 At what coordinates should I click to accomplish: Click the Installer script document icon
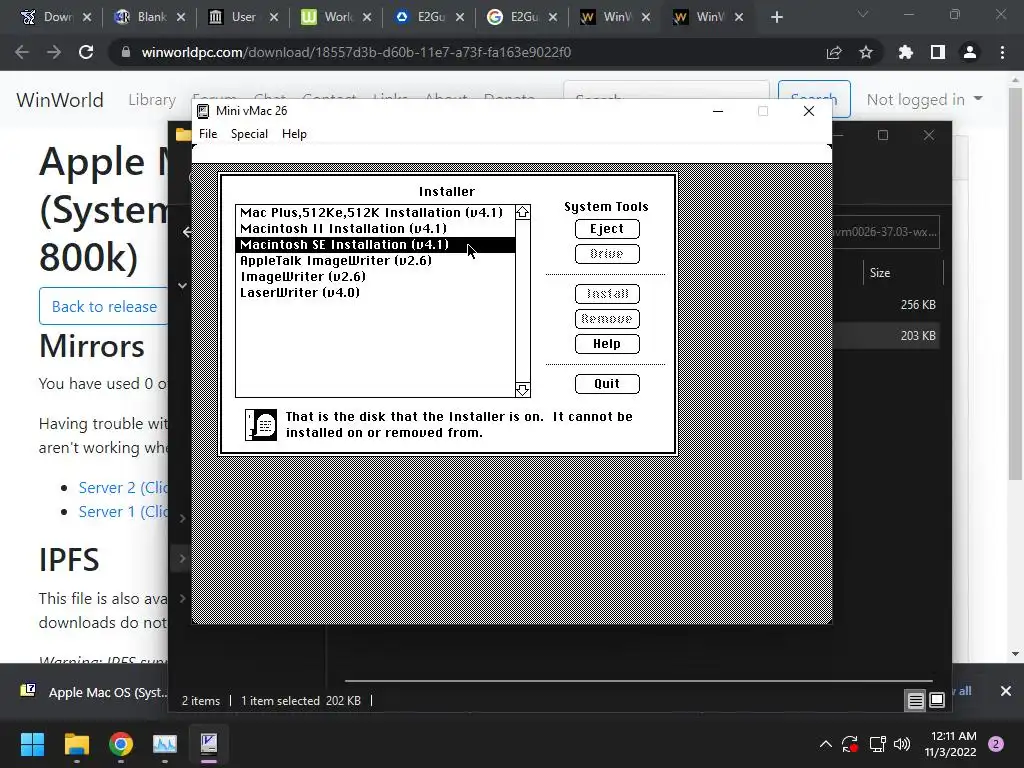(x=261, y=424)
